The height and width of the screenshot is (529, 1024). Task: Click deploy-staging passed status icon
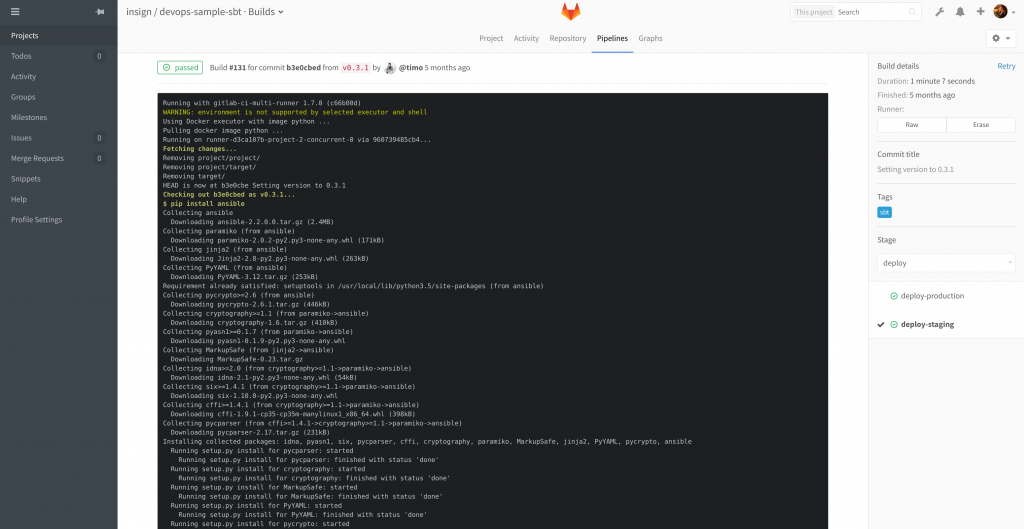pos(893,325)
